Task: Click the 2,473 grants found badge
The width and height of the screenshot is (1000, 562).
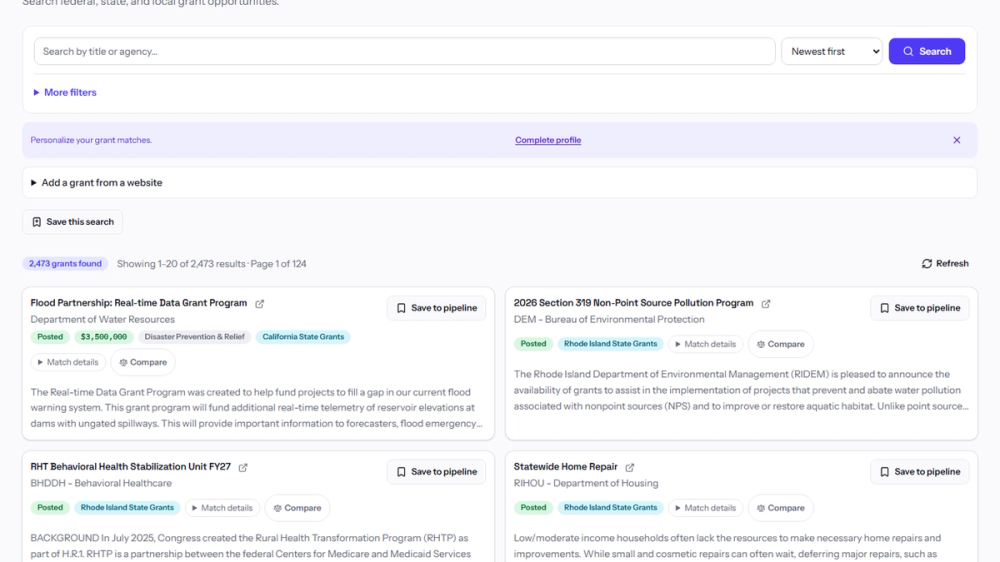Action: (65, 264)
